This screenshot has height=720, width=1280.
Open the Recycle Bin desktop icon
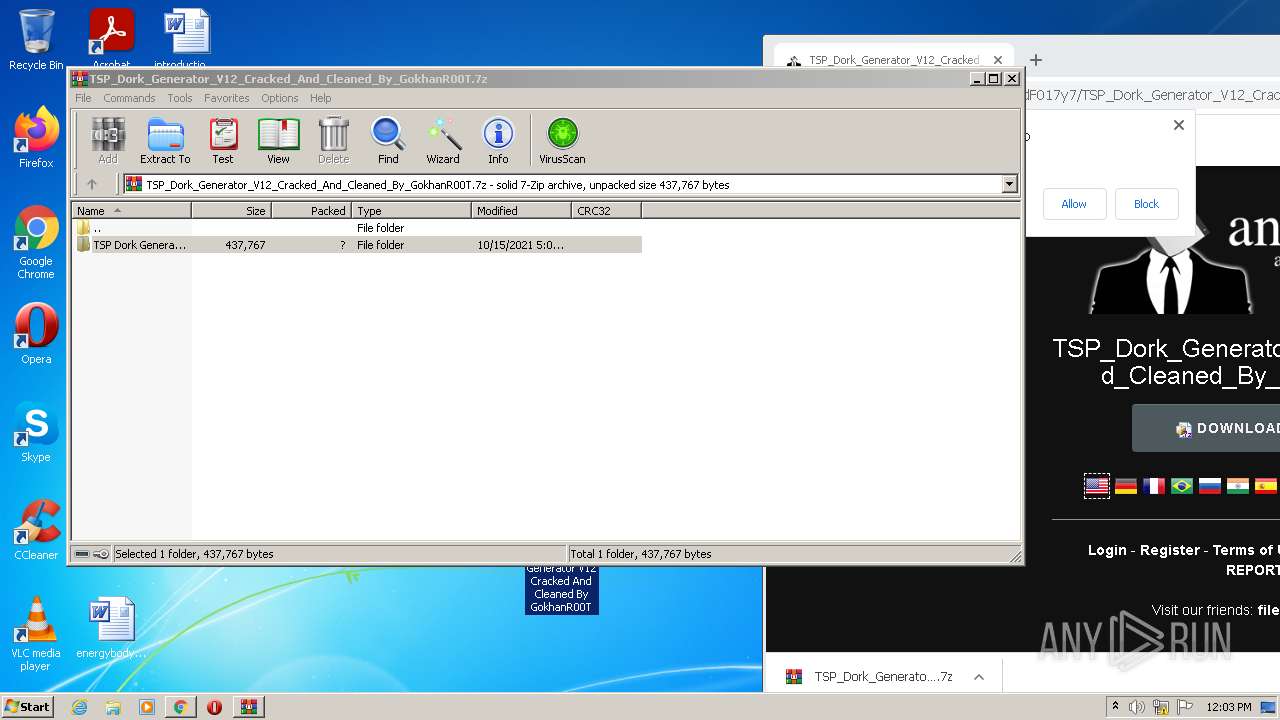tap(36, 40)
